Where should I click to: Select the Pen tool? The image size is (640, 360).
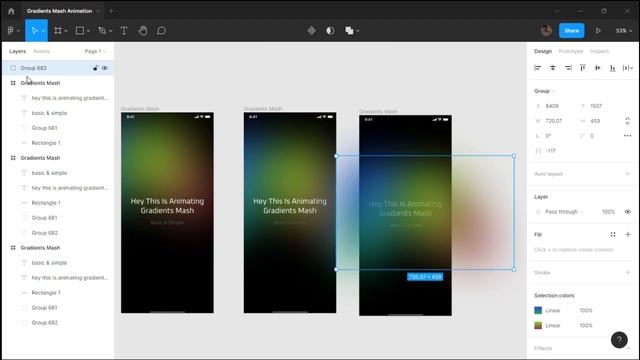102,31
